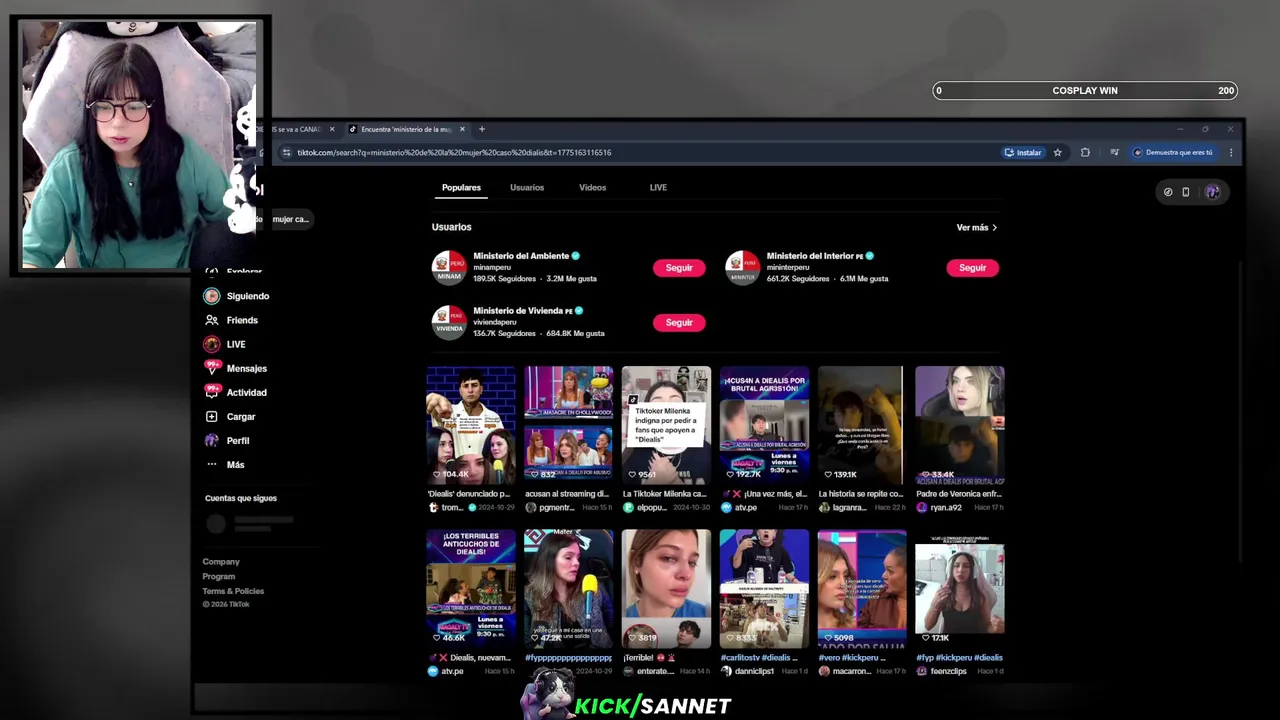Follow Ministerio del Ambiente with Seguir

679,268
